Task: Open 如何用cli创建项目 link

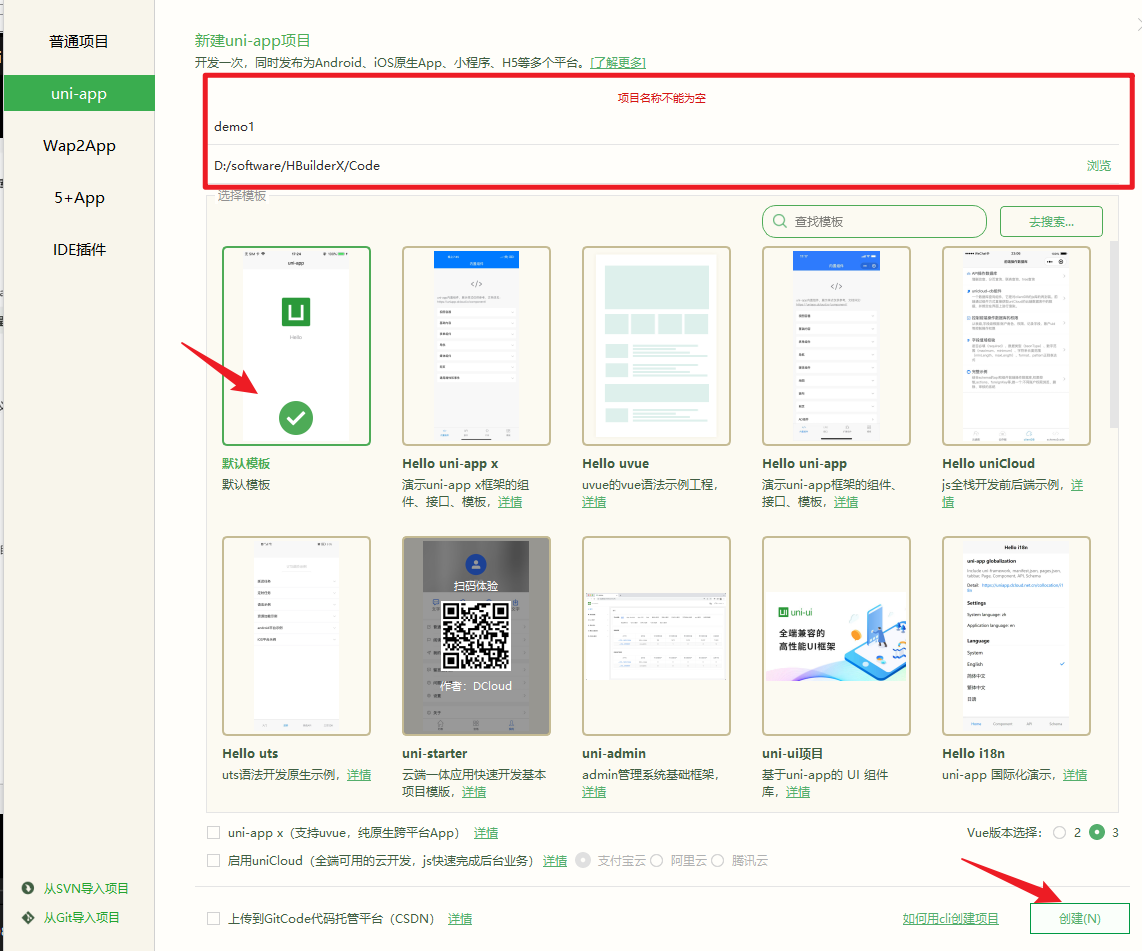Action: click(x=950, y=919)
